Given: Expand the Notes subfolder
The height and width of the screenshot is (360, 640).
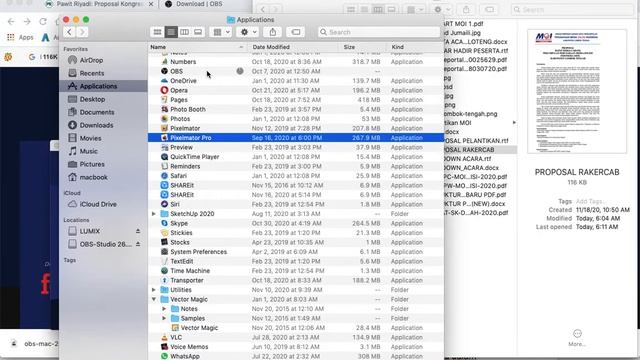Looking at the screenshot, I should pyautogui.click(x=164, y=309).
